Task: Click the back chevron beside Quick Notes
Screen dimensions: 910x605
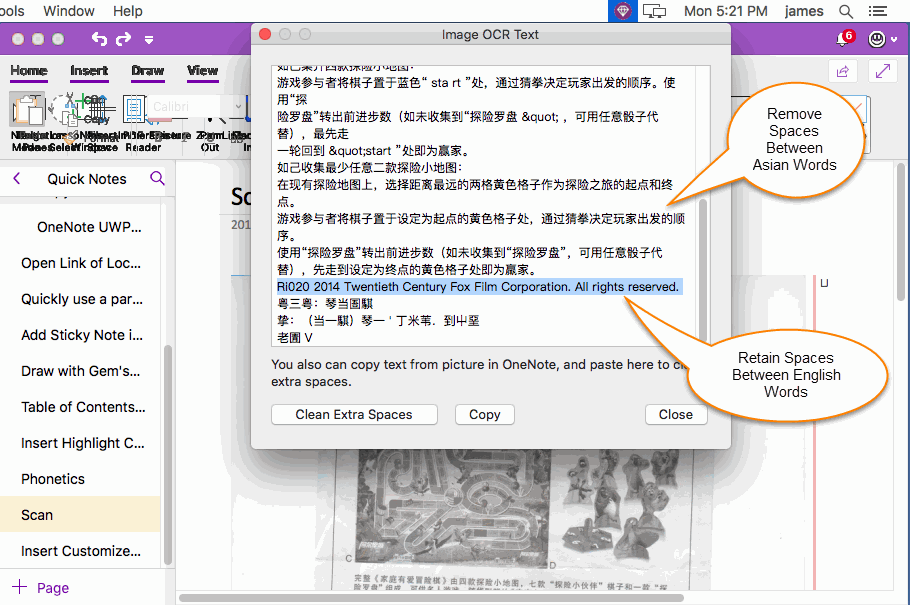Action: 17,178
